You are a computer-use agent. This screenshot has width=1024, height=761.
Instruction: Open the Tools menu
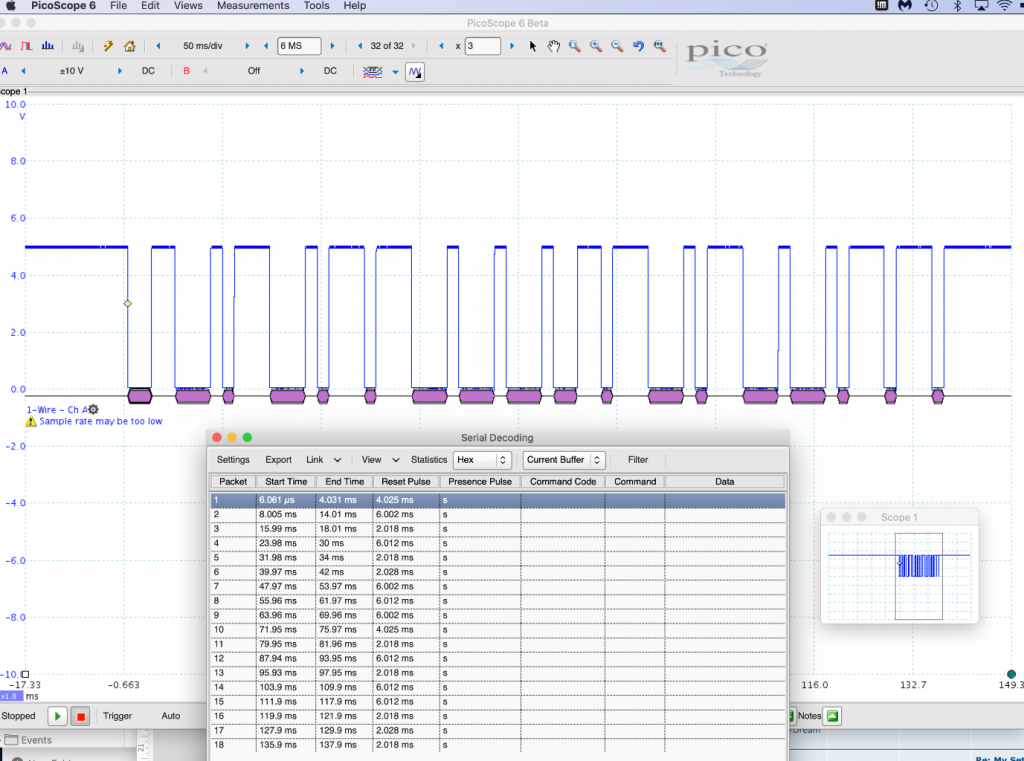(x=316, y=5)
